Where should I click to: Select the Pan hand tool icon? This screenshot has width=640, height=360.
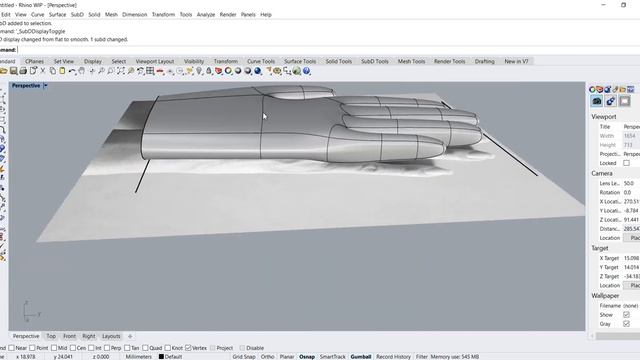[x=82, y=71]
